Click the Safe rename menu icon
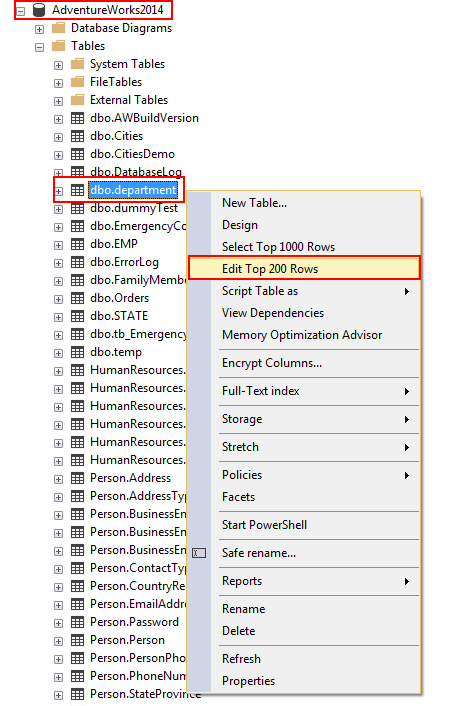This screenshot has height=706, width=475. (199, 553)
